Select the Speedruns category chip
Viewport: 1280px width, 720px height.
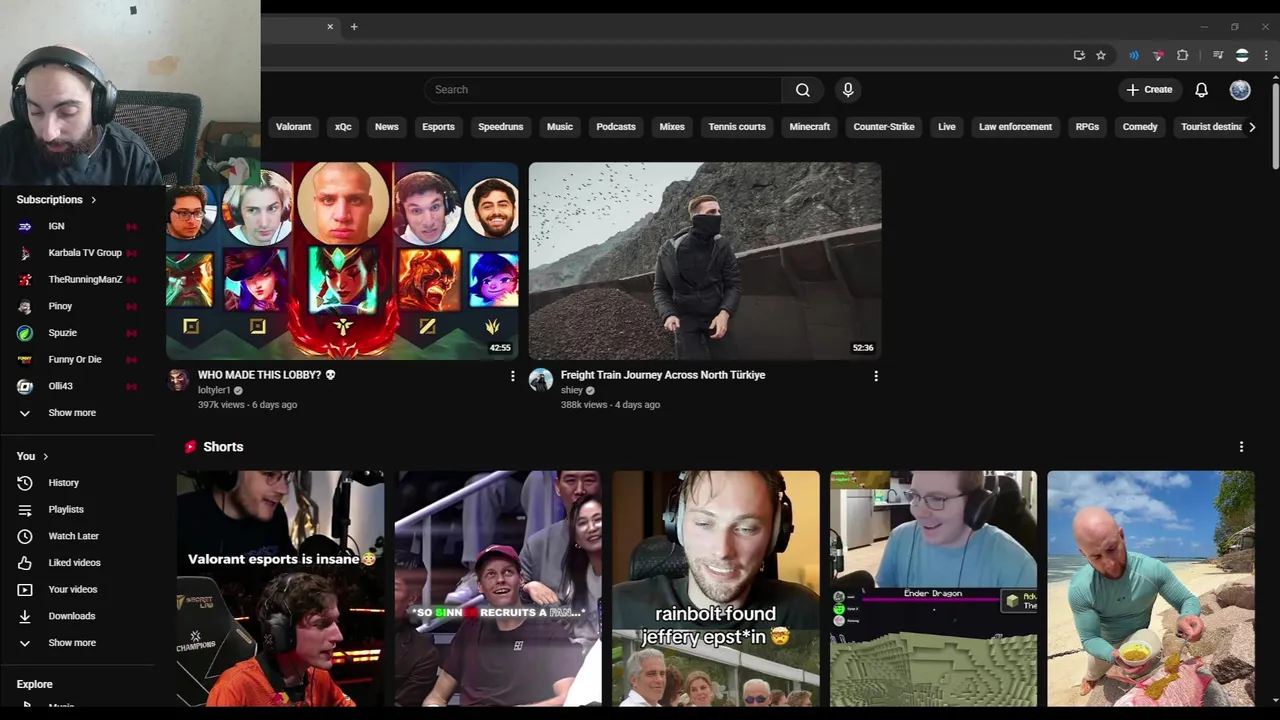tap(500, 127)
